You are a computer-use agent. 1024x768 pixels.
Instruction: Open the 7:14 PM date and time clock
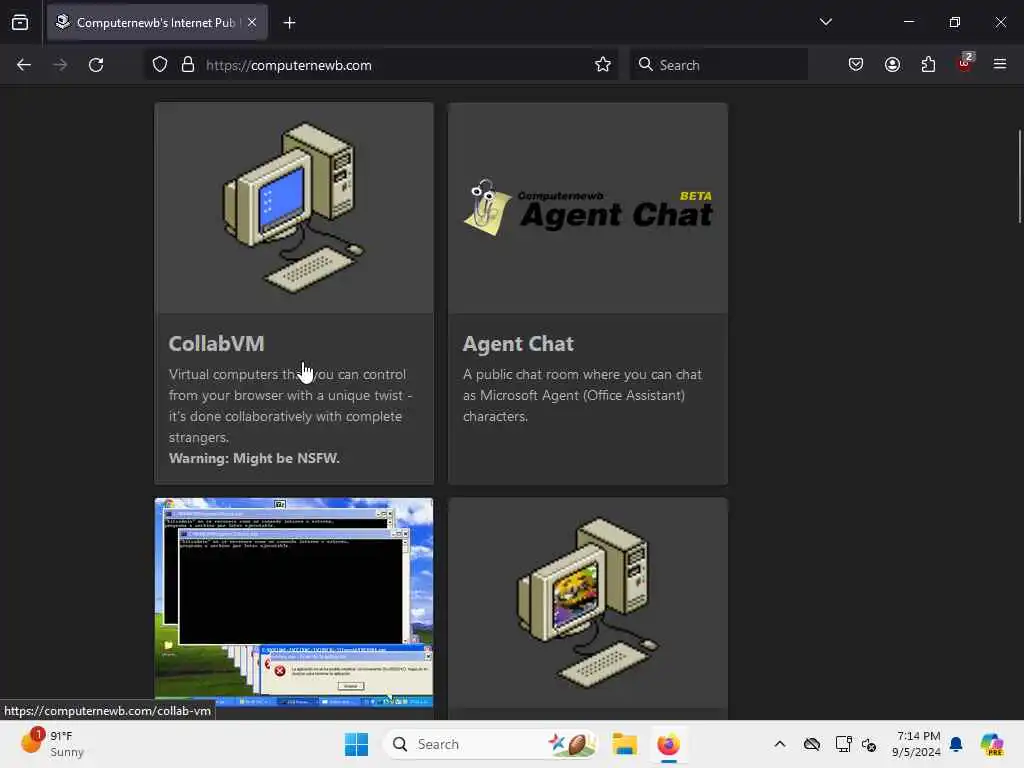click(x=916, y=744)
